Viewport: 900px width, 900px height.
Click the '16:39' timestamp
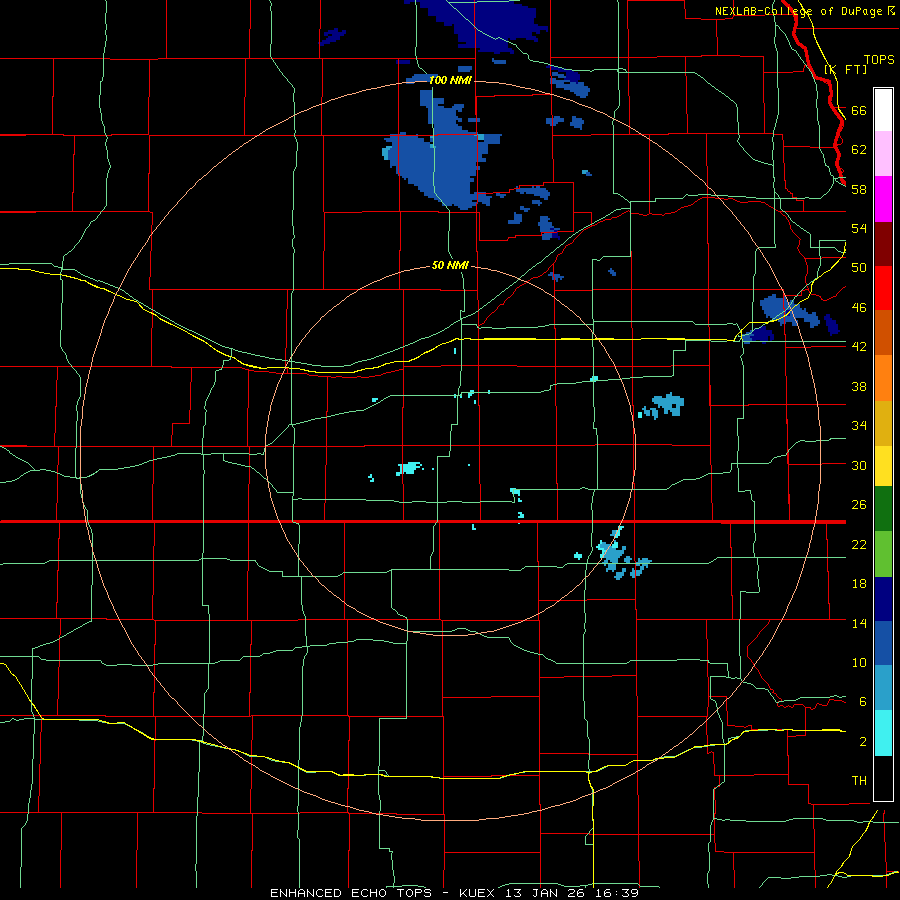point(617,893)
